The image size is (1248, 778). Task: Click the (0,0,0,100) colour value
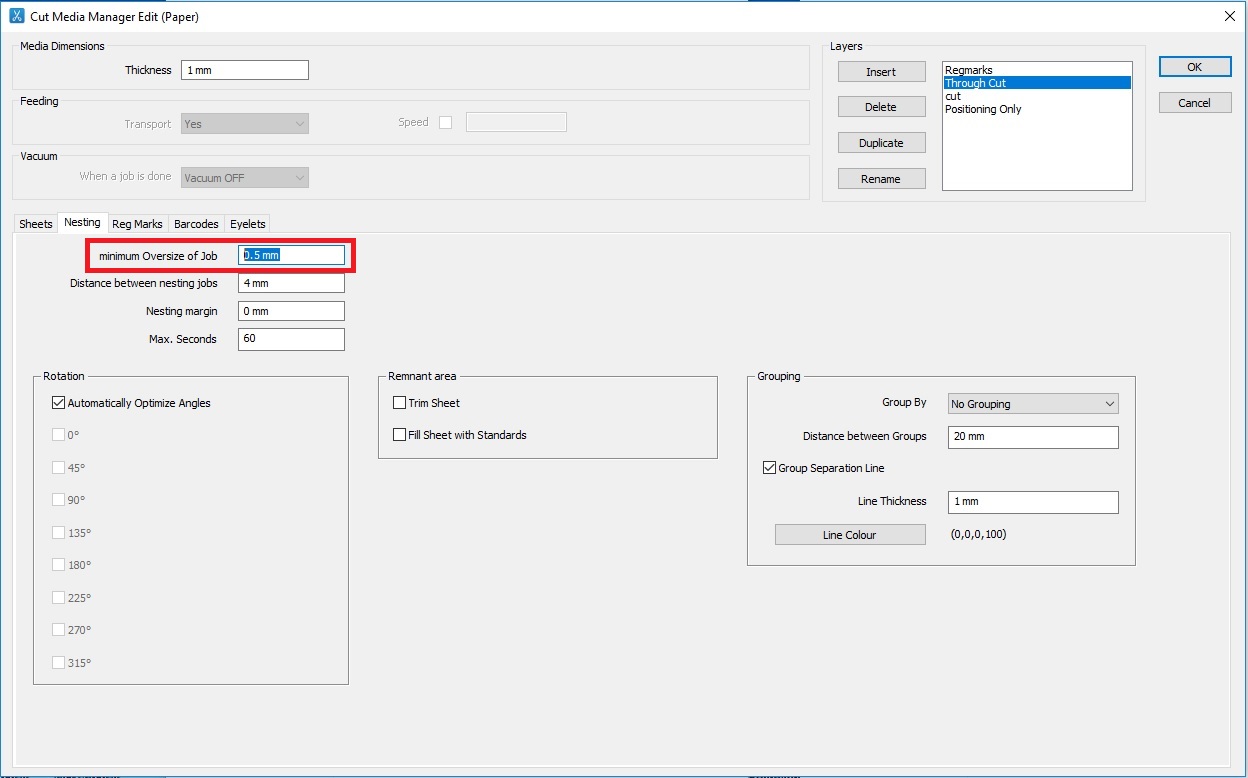[x=978, y=535]
